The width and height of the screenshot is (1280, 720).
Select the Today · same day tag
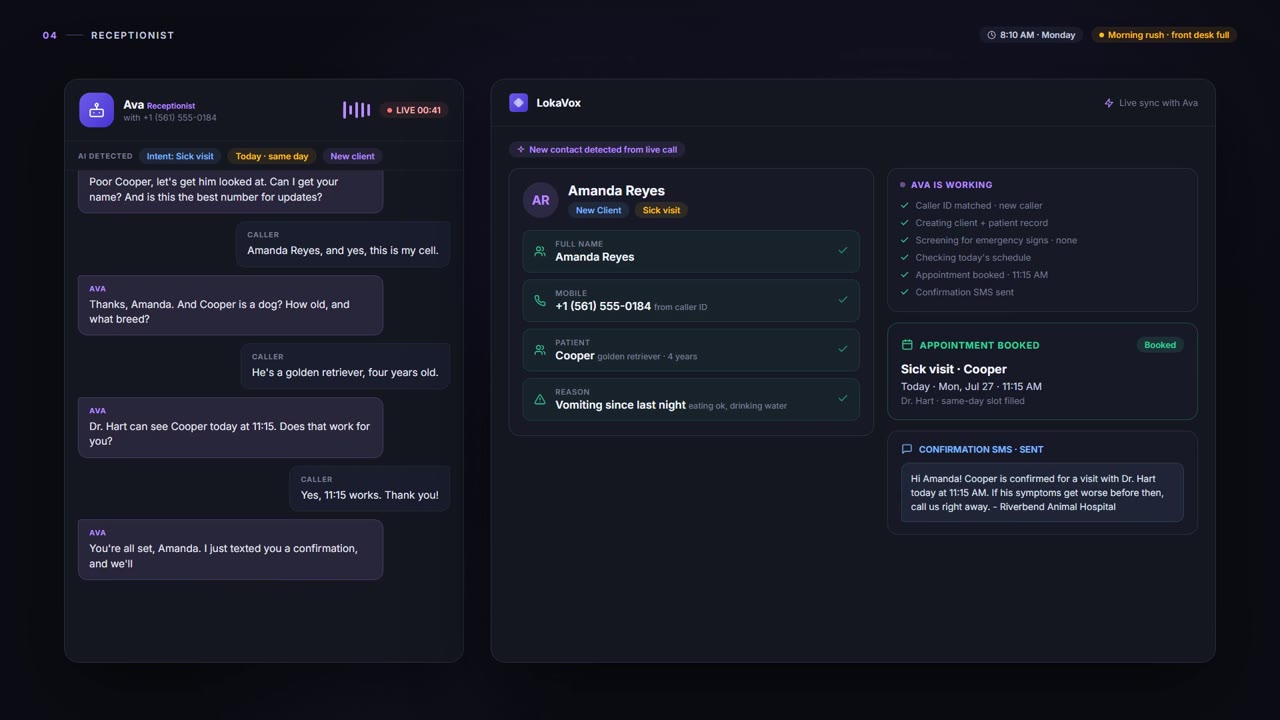272,156
